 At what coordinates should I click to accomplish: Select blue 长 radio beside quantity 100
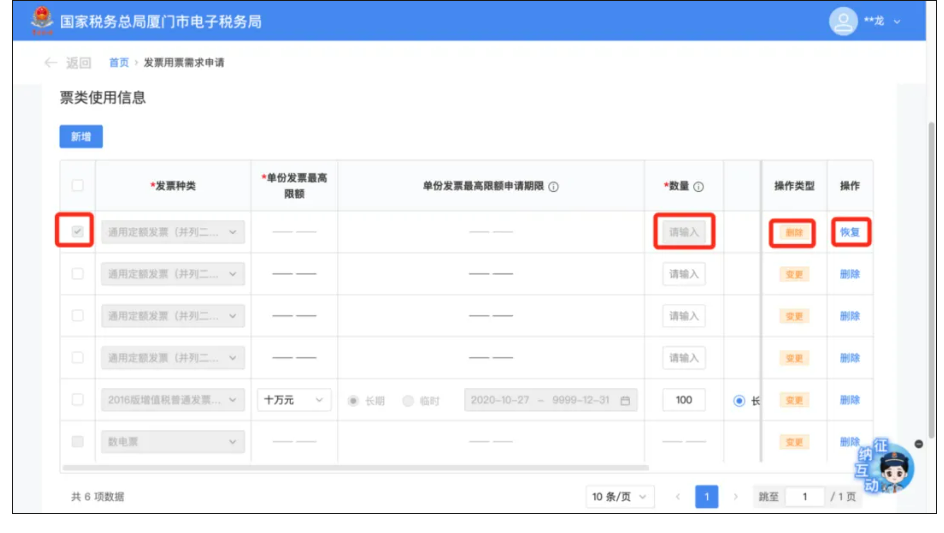739,401
